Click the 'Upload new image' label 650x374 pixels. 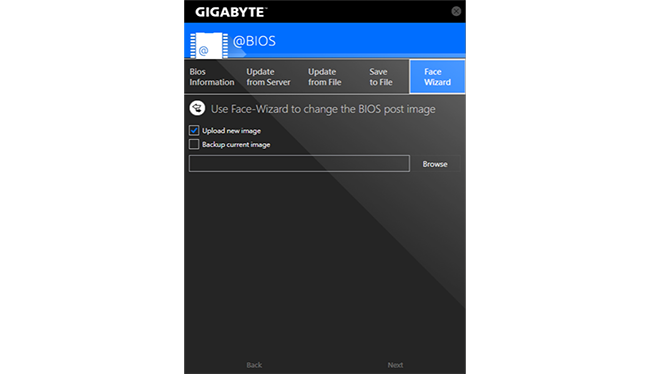pos(231,131)
